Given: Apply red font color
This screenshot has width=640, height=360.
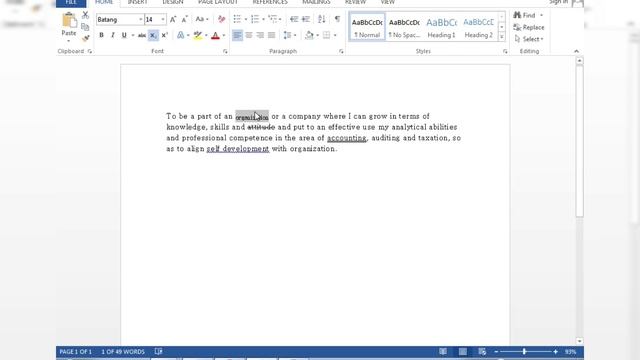Looking at the screenshot, I should click(x=216, y=36).
